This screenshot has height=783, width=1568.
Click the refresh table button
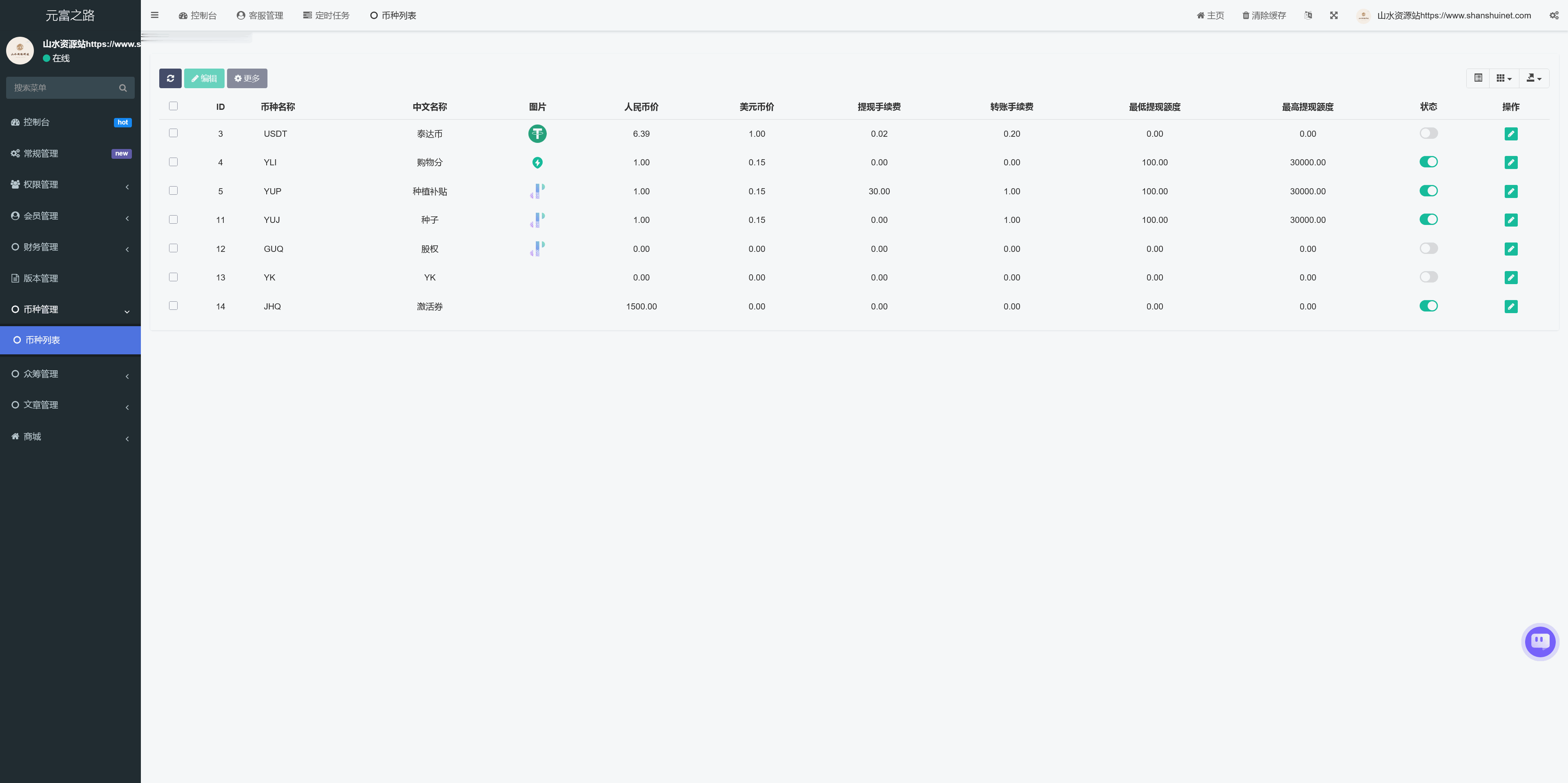pyautogui.click(x=170, y=78)
